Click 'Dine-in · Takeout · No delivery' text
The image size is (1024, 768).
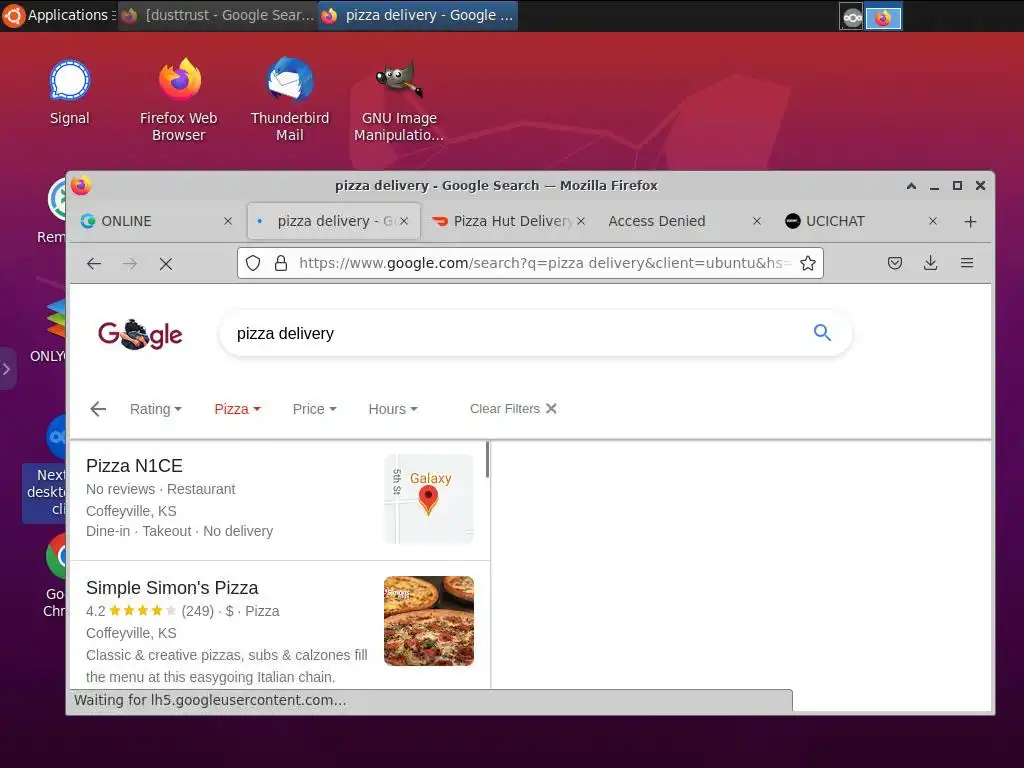(x=180, y=532)
